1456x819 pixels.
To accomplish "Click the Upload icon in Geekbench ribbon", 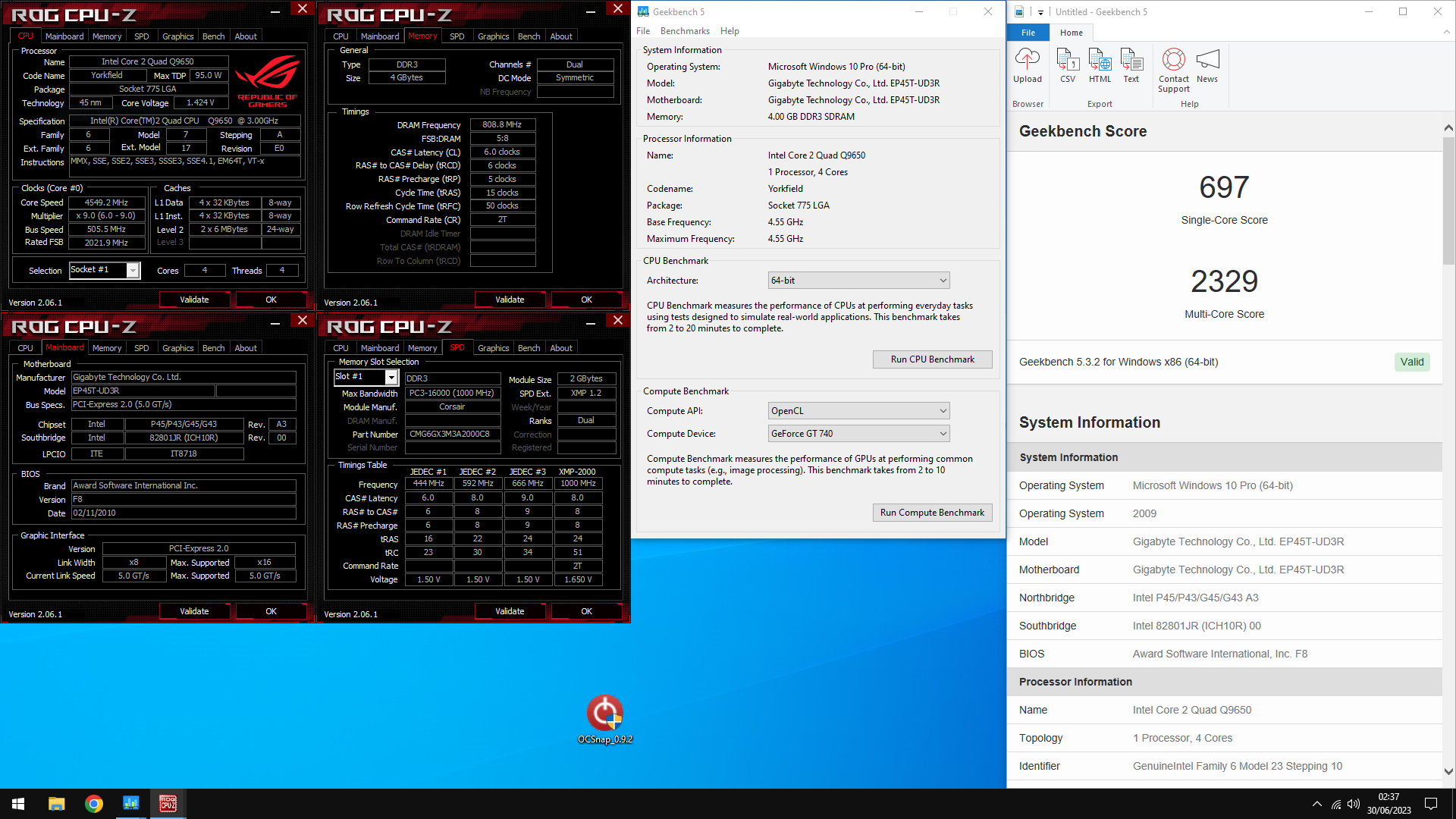I will (x=1028, y=65).
